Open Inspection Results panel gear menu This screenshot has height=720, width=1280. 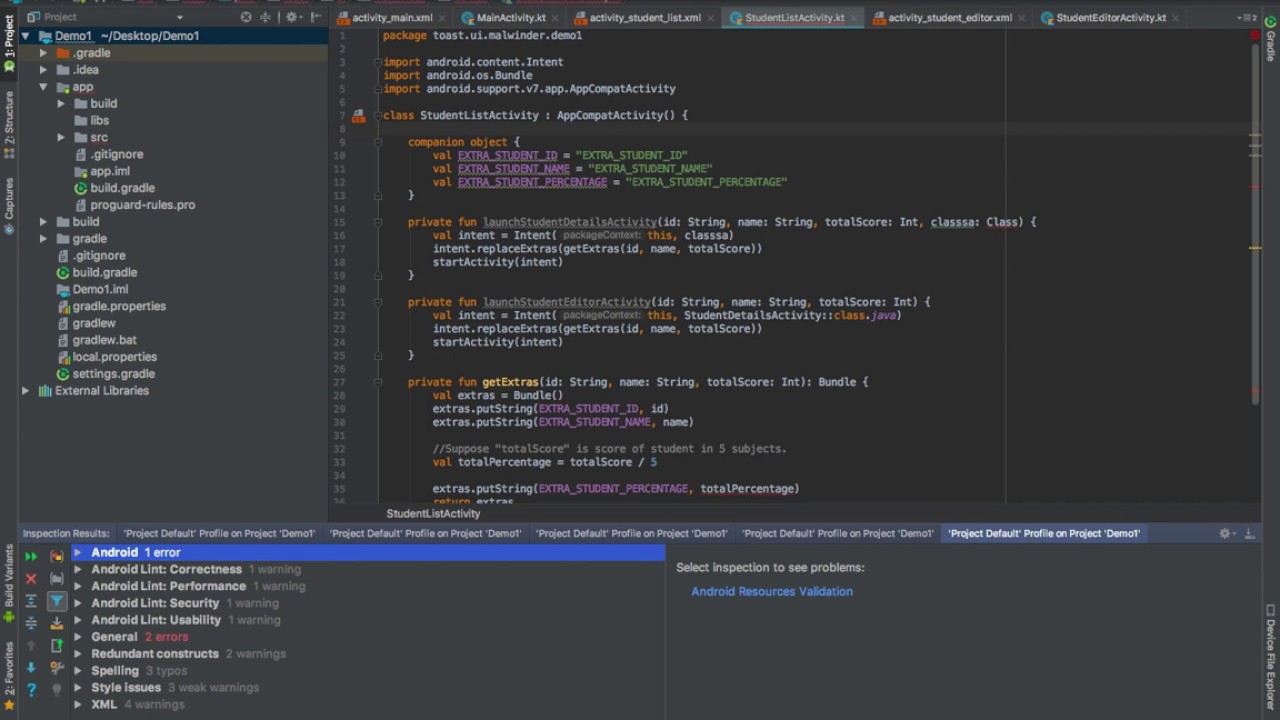(1227, 534)
